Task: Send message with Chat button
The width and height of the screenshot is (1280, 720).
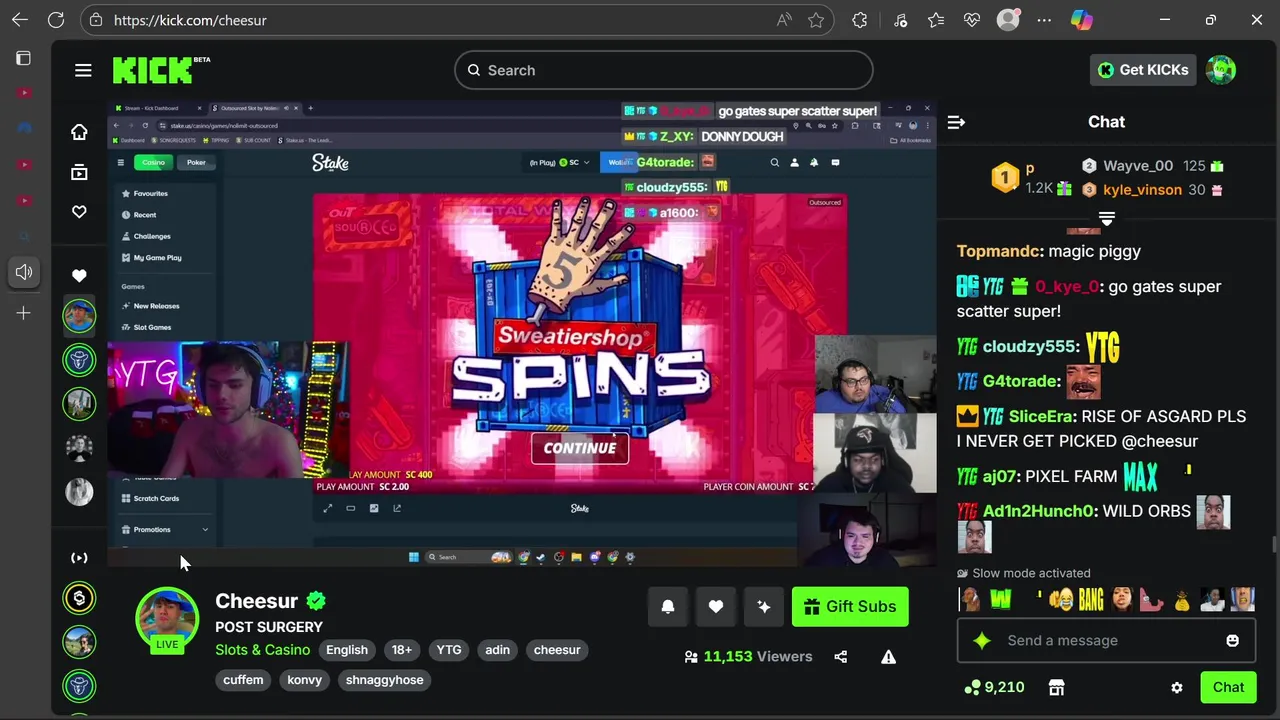Action: [1228, 688]
